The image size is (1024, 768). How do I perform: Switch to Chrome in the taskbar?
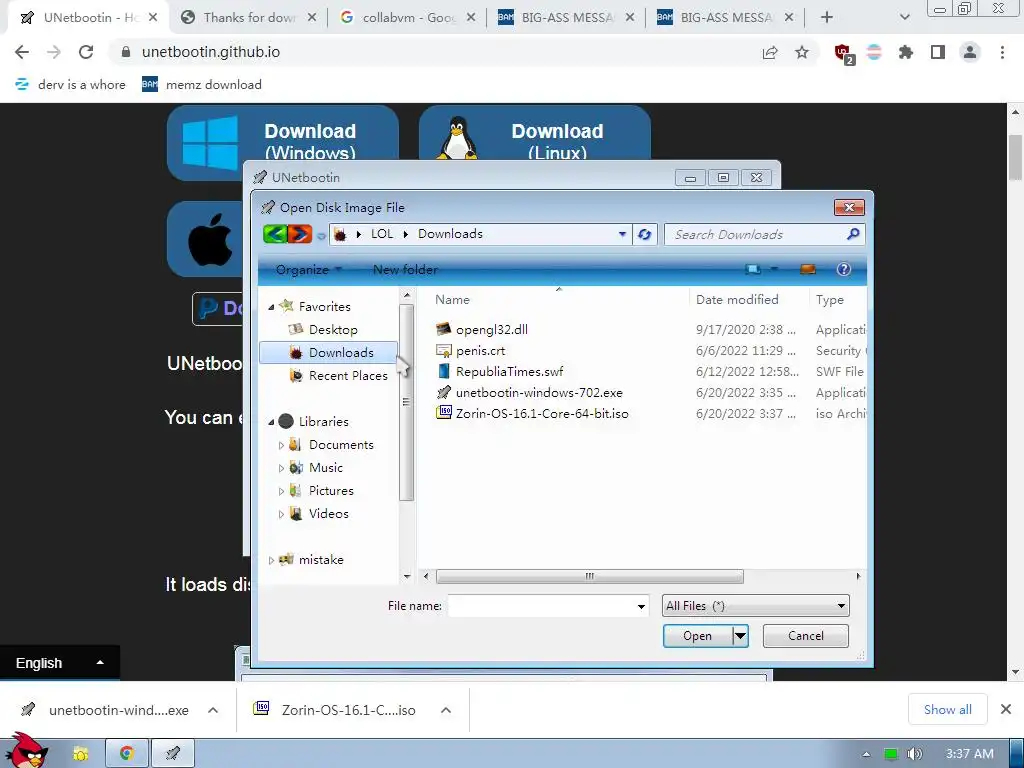click(127, 754)
